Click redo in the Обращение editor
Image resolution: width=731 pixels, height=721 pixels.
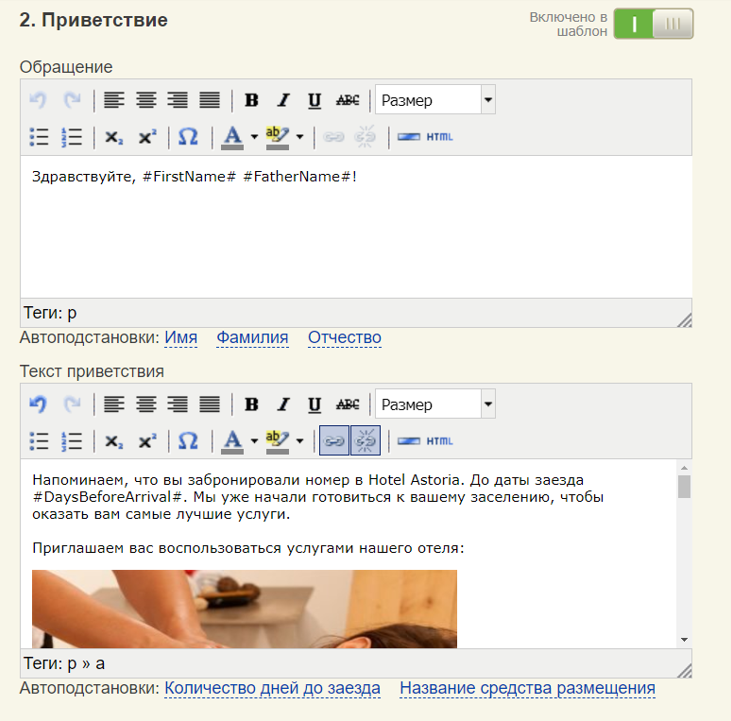pyautogui.click(x=72, y=100)
